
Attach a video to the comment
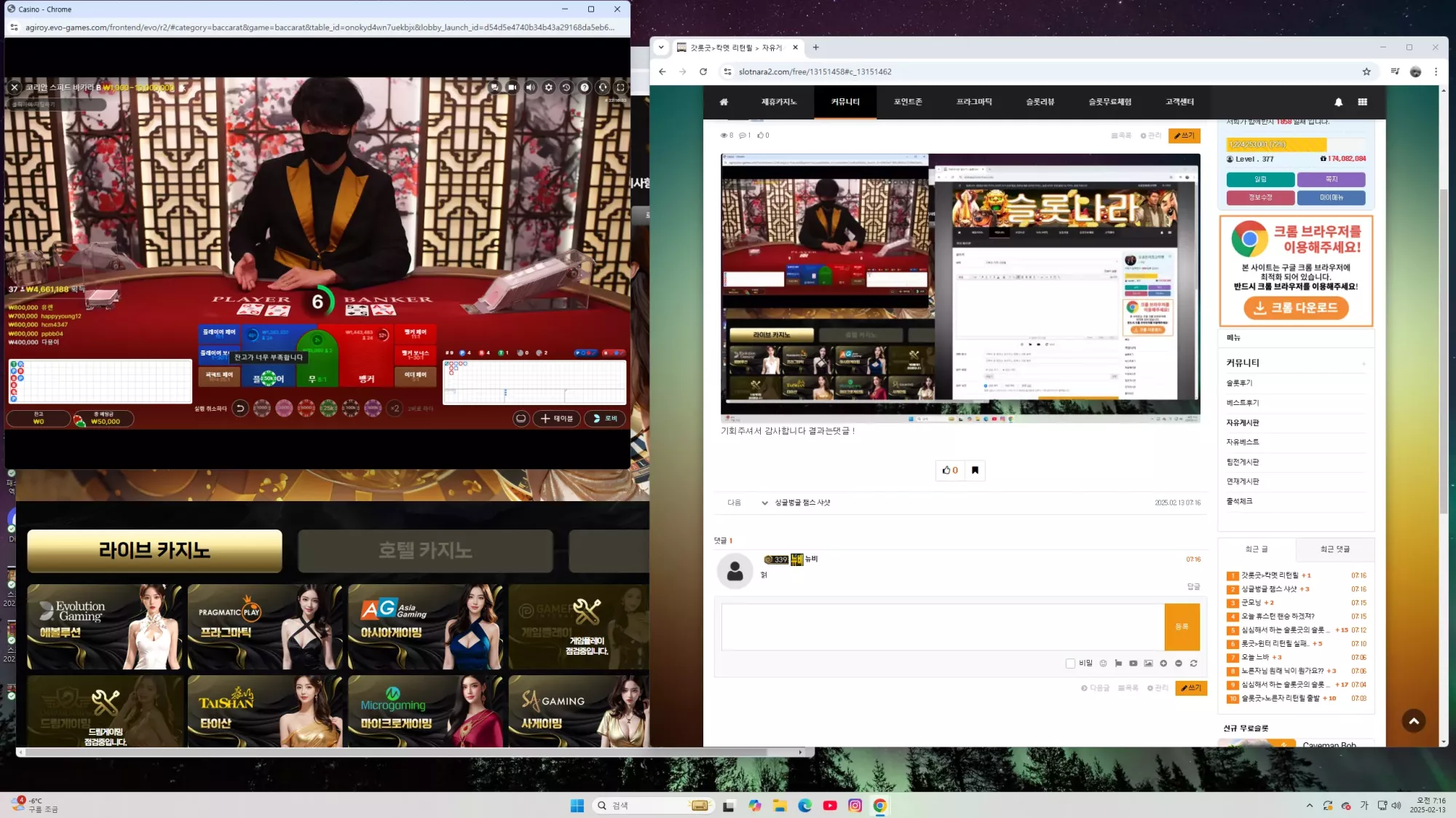click(1133, 664)
